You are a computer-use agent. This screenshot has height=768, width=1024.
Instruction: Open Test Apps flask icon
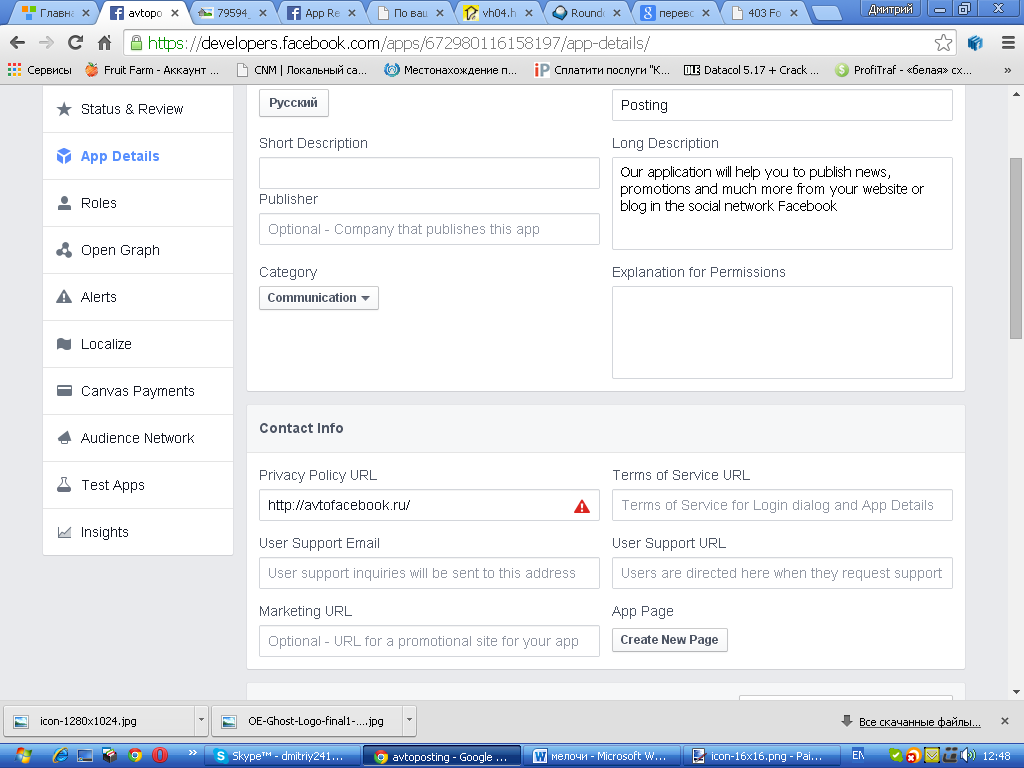[64, 485]
